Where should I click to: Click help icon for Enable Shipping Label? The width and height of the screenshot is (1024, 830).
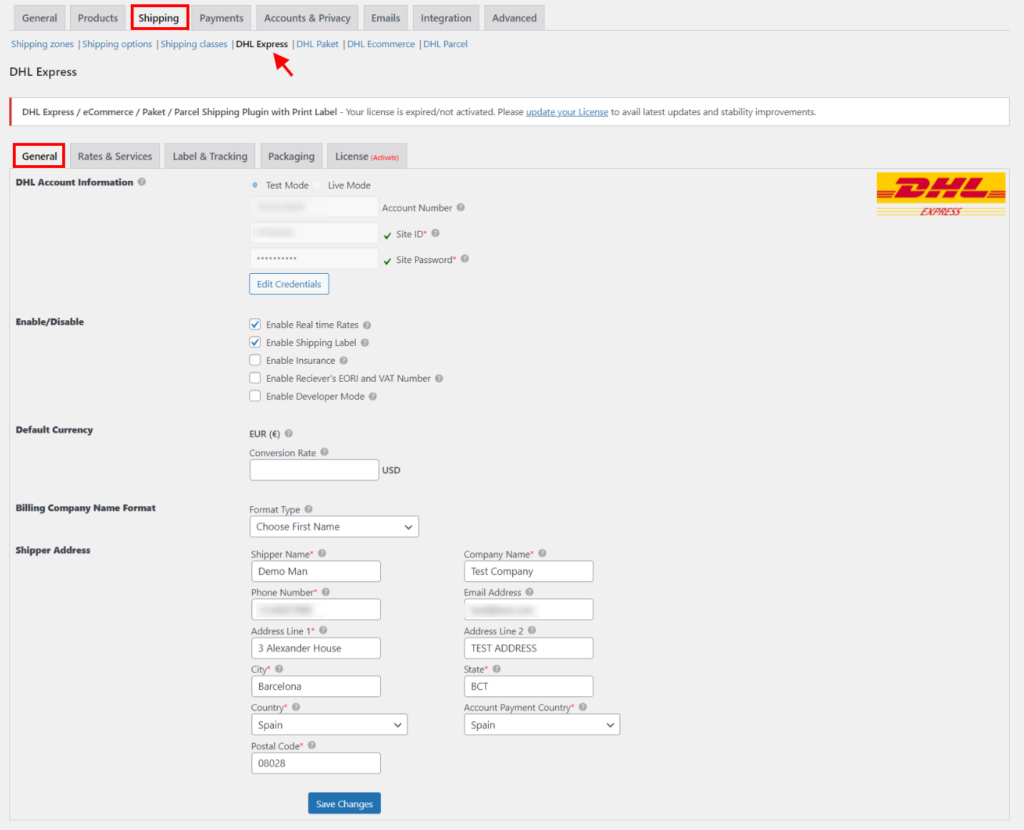pyautogui.click(x=365, y=343)
